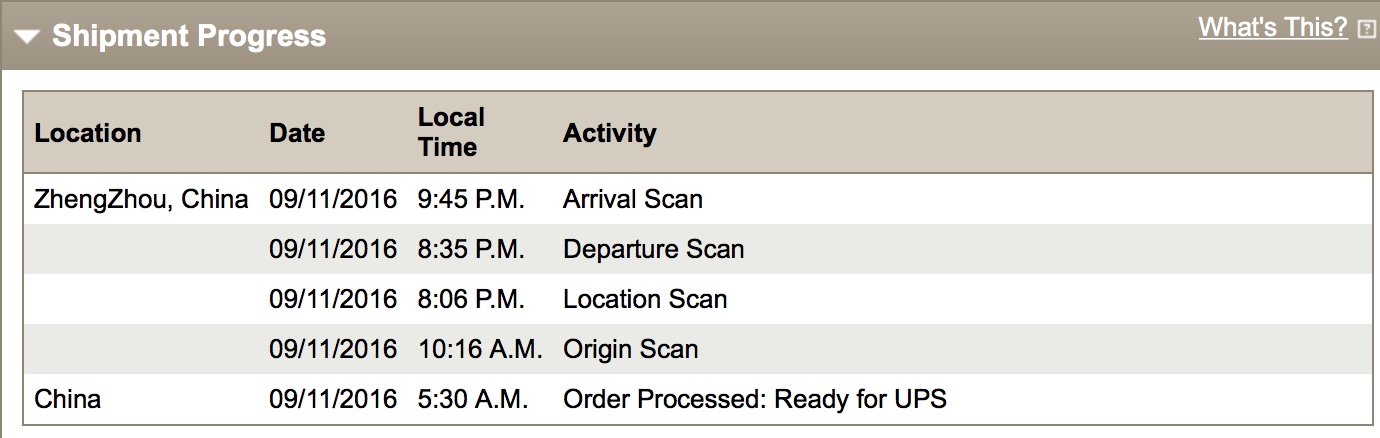This screenshot has width=1380, height=438.
Task: Click the 10:16 A.M. time cell
Action: pos(480,350)
